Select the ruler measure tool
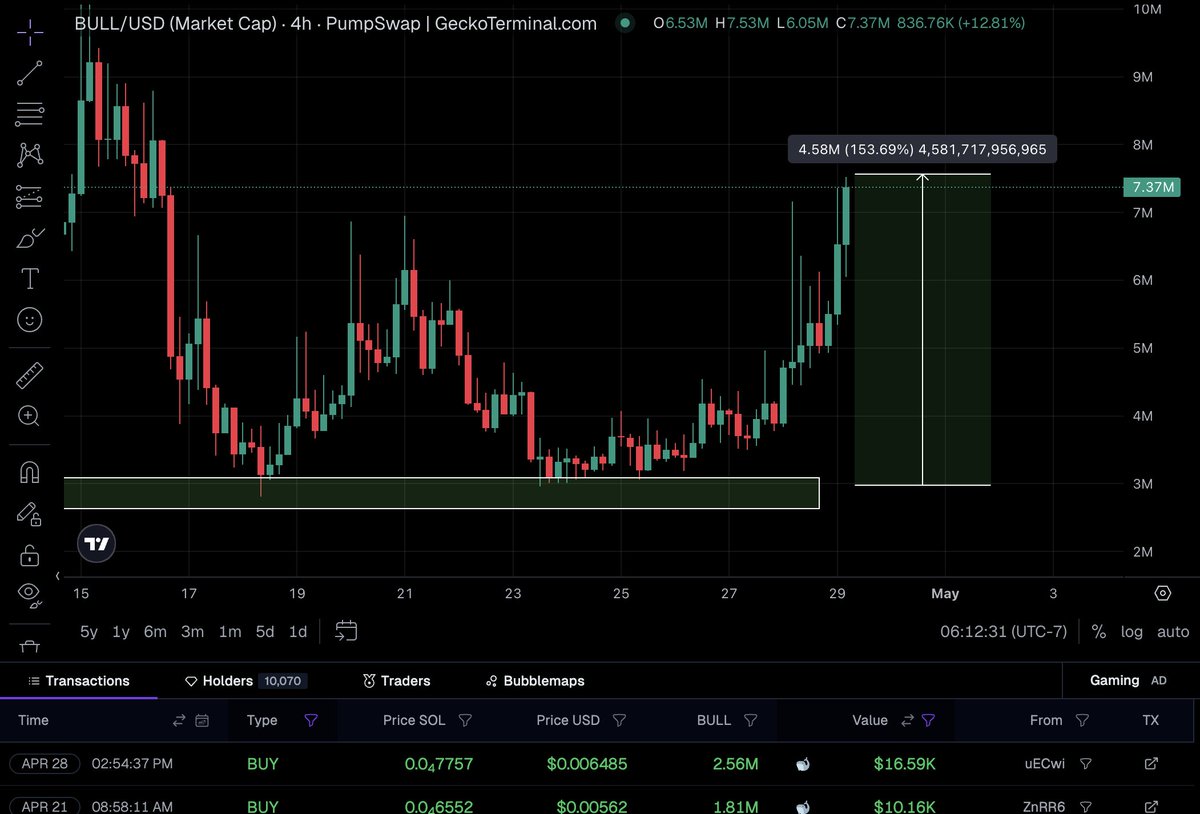1200x814 pixels. pyautogui.click(x=30, y=375)
